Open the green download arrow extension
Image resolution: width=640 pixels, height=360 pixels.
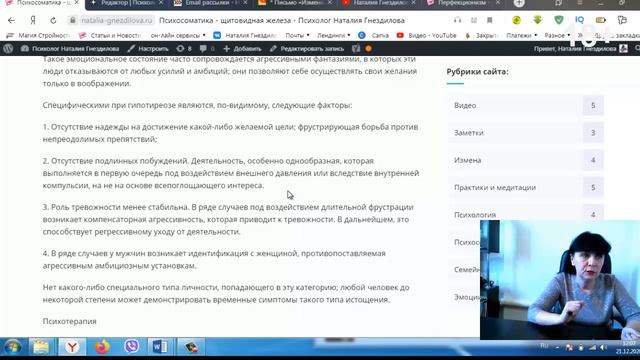538,20
